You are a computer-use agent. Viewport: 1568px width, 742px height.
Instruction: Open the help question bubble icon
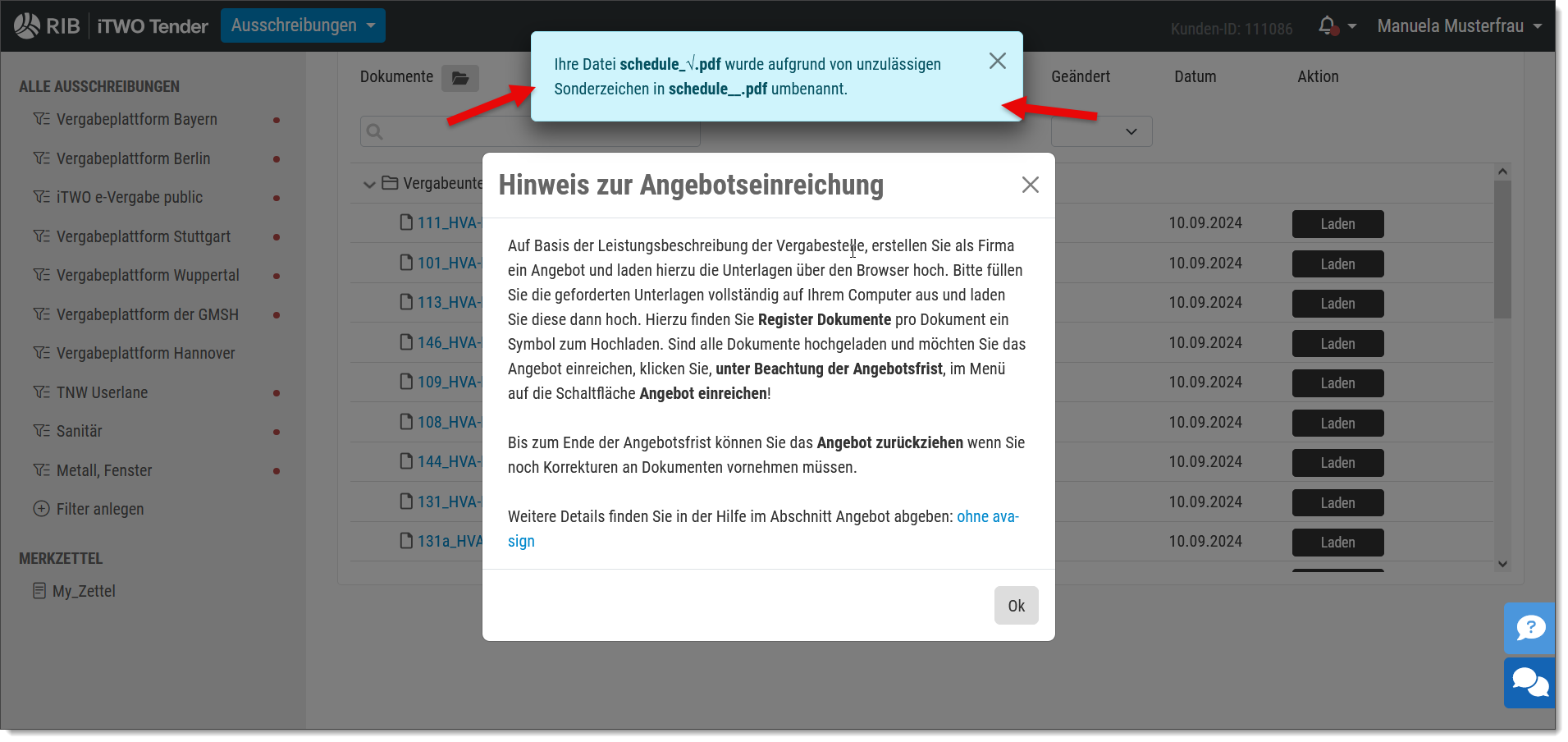(x=1530, y=629)
